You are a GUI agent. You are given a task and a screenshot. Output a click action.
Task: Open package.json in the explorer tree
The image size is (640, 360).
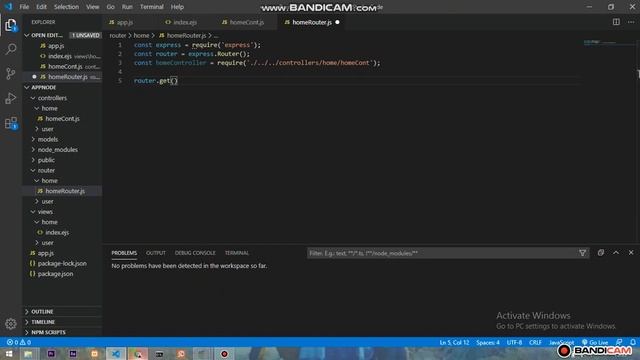[55, 274]
